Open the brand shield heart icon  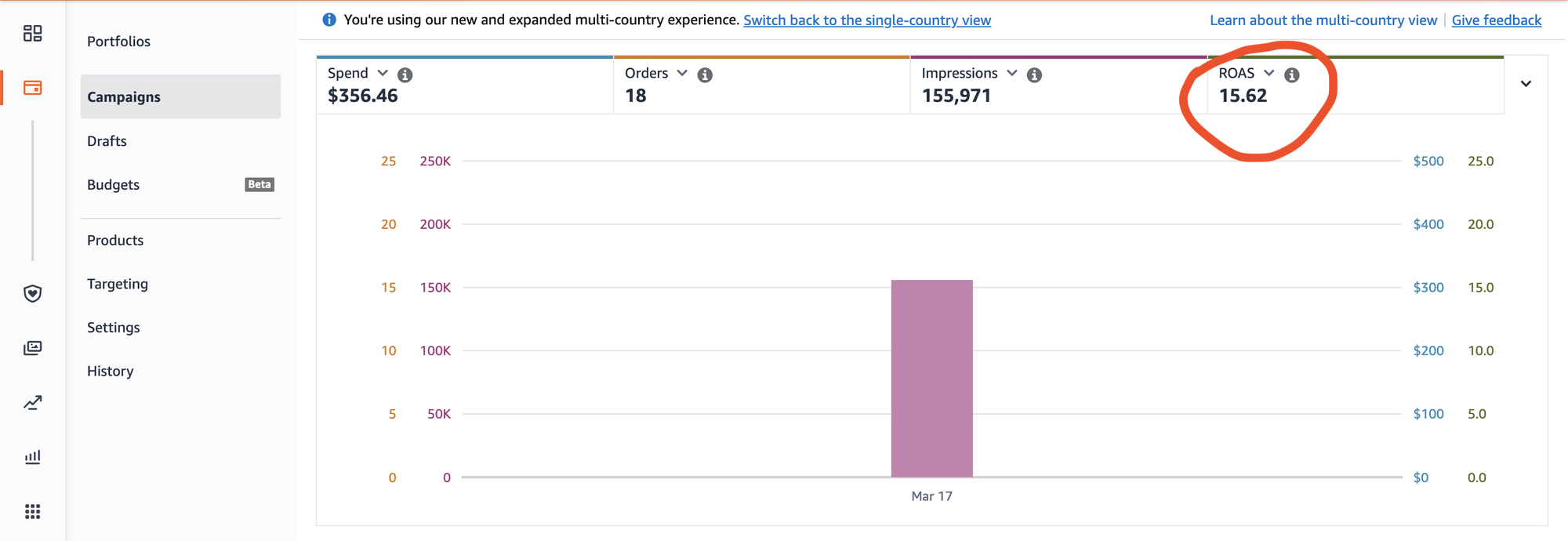(32, 293)
